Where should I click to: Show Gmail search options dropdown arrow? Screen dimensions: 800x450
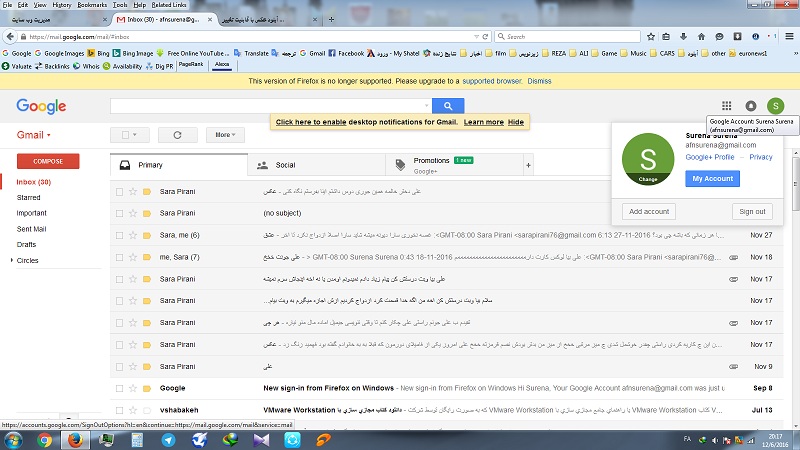pyautogui.click(x=427, y=106)
